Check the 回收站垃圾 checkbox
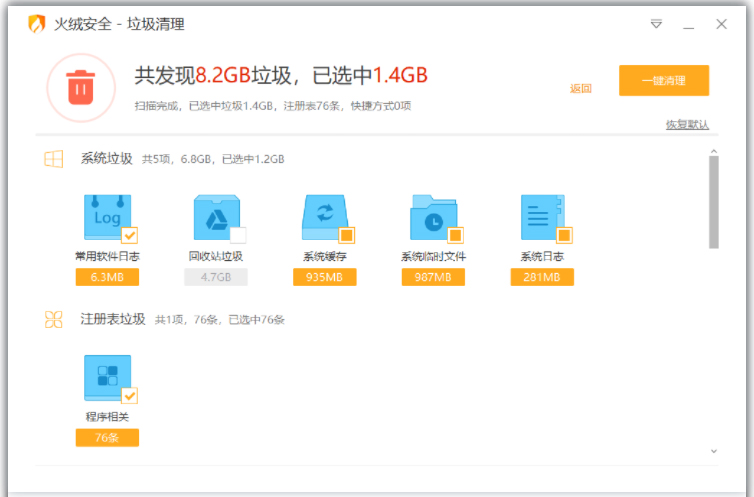754x497 pixels. click(238, 236)
